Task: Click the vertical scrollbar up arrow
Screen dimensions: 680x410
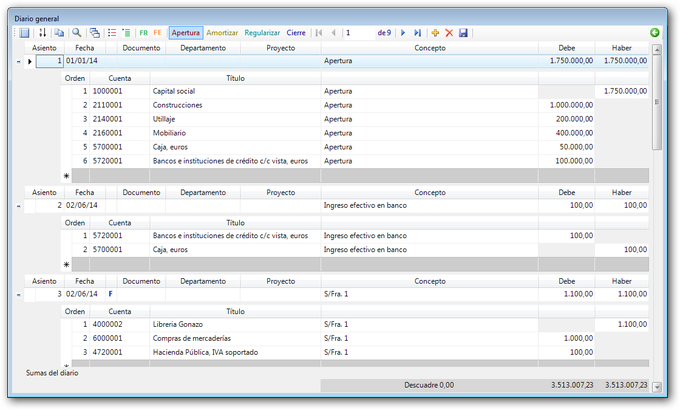Action: click(657, 49)
